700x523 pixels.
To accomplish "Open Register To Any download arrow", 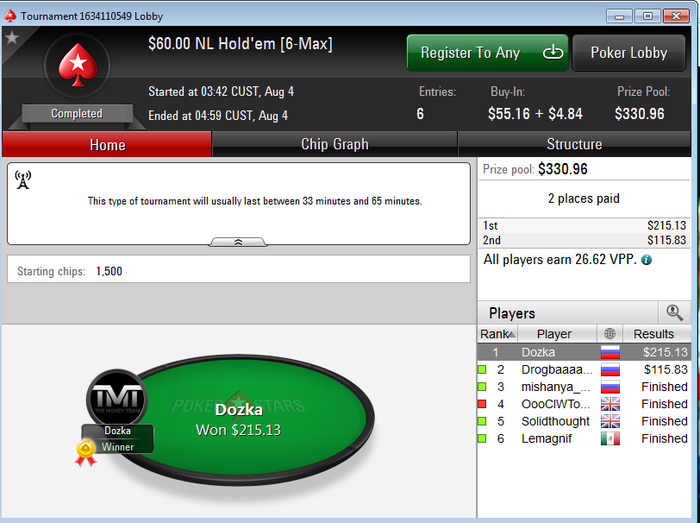I will pos(553,53).
